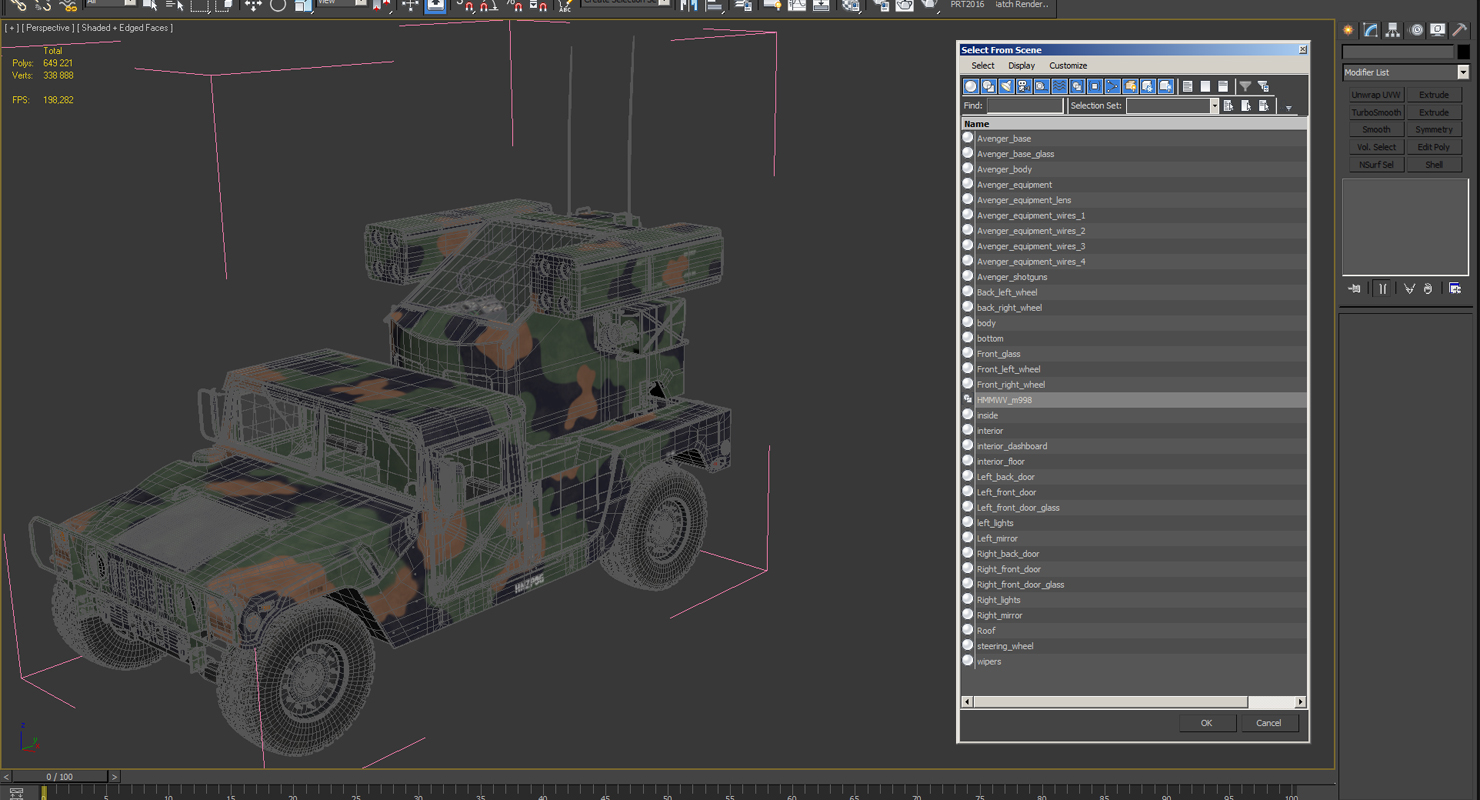Open the Customize menu in dialog

click(x=1068, y=66)
